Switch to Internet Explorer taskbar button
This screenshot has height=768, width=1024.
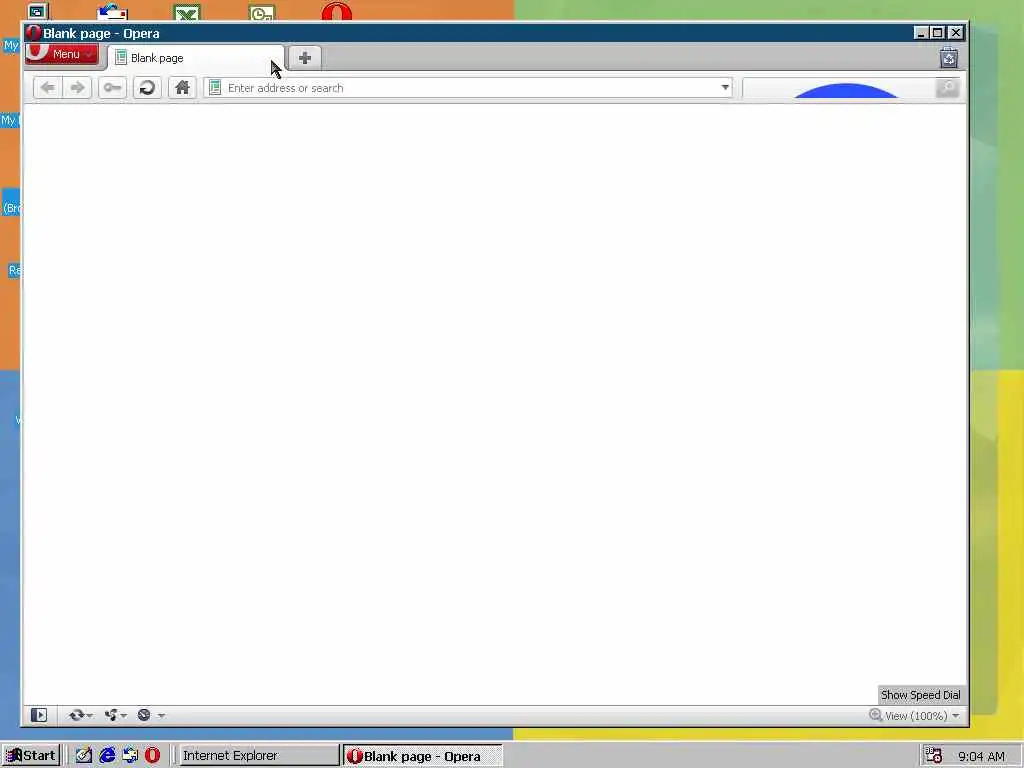click(258, 755)
